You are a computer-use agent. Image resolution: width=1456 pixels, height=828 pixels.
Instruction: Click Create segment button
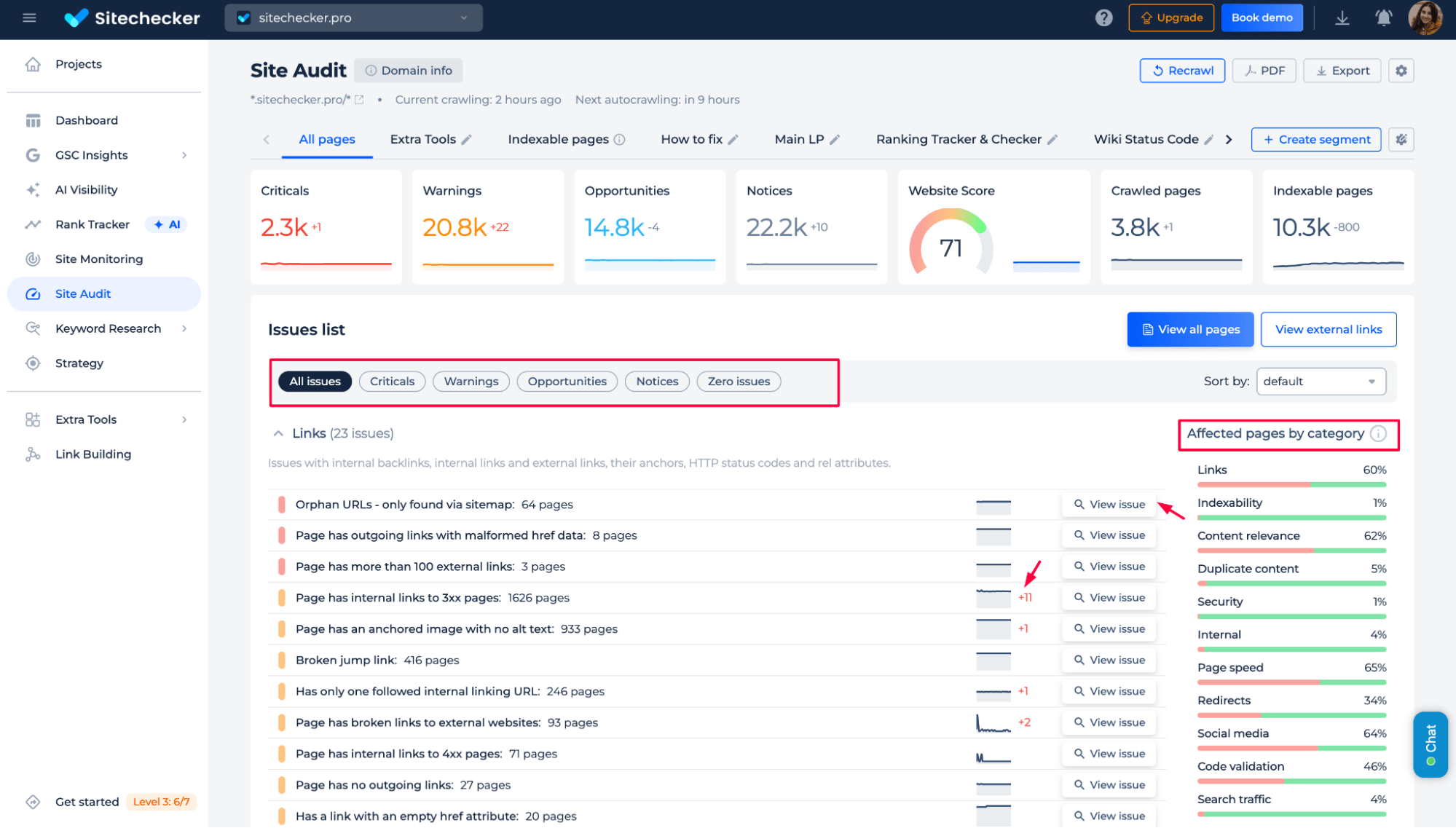(1316, 139)
